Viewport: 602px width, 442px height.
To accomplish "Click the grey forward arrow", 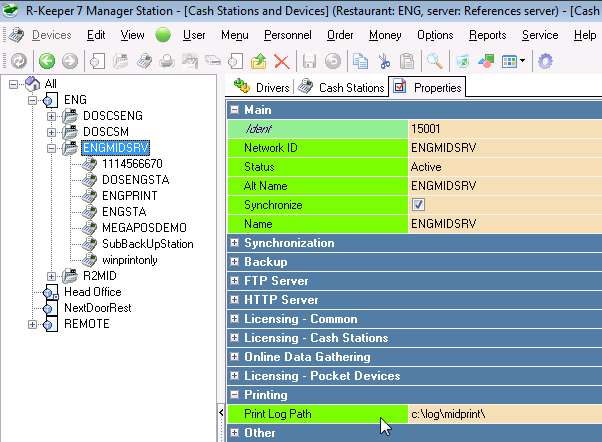I will (70, 61).
